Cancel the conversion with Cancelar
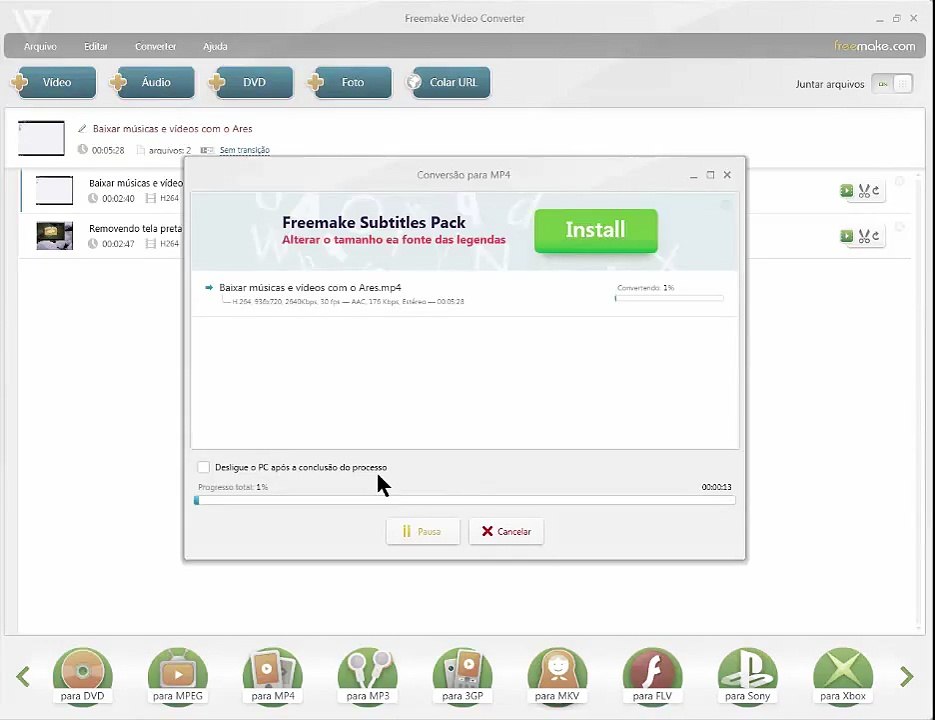 tap(506, 531)
